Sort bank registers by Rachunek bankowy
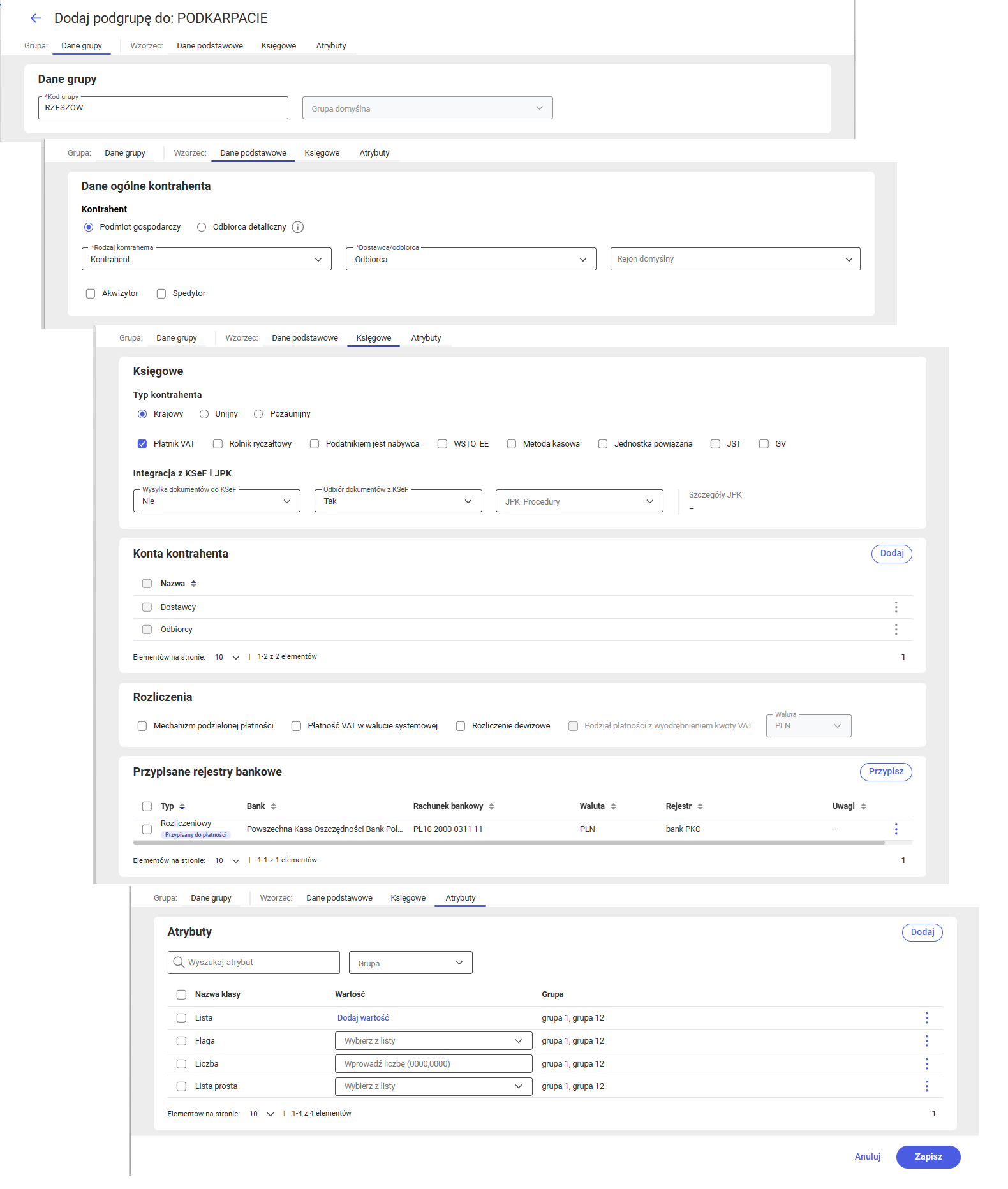 [x=491, y=806]
